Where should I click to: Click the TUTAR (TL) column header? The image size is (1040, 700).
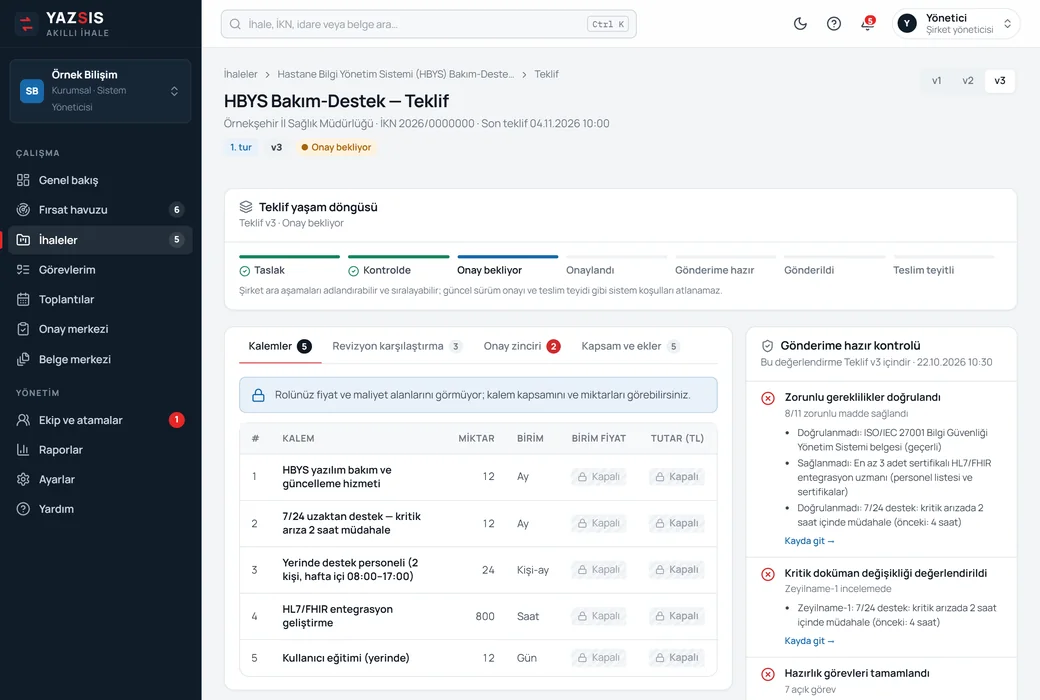677,439
